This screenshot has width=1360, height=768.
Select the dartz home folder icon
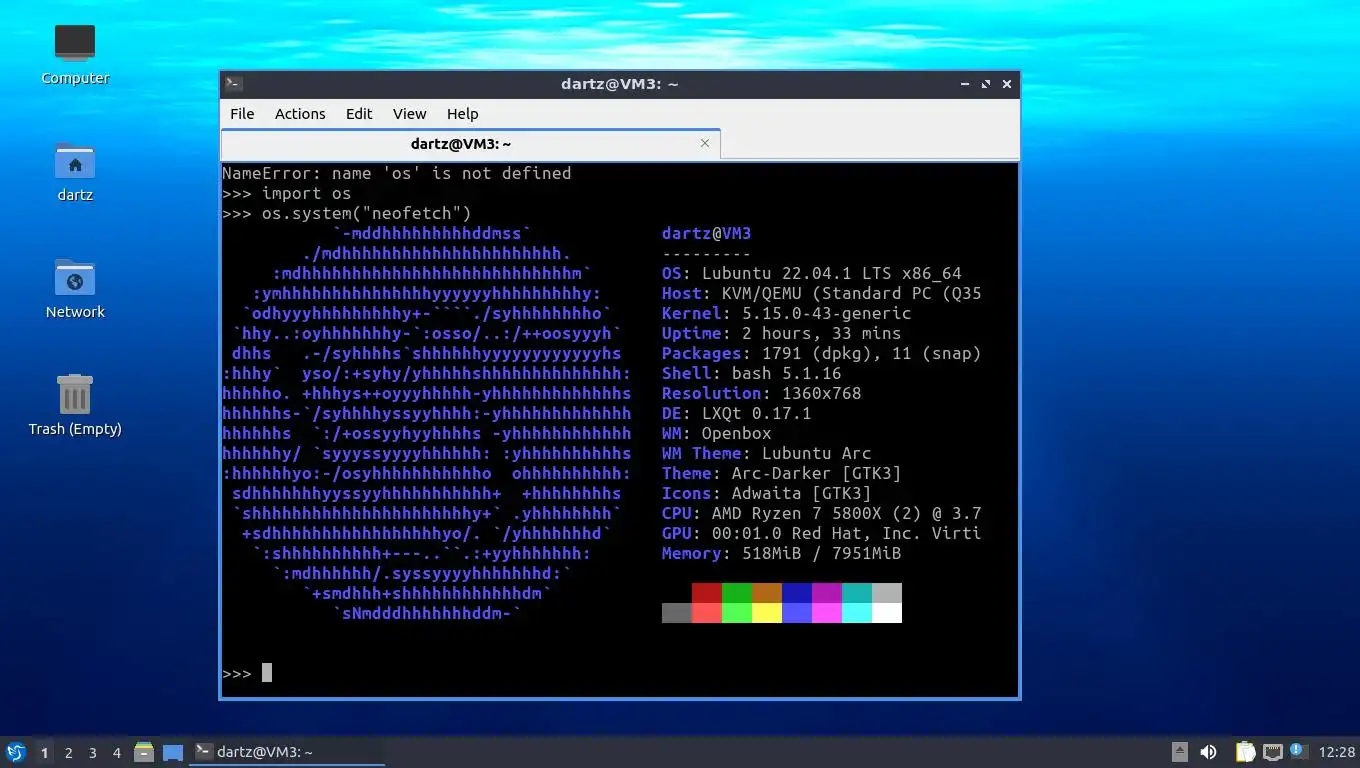75,171
